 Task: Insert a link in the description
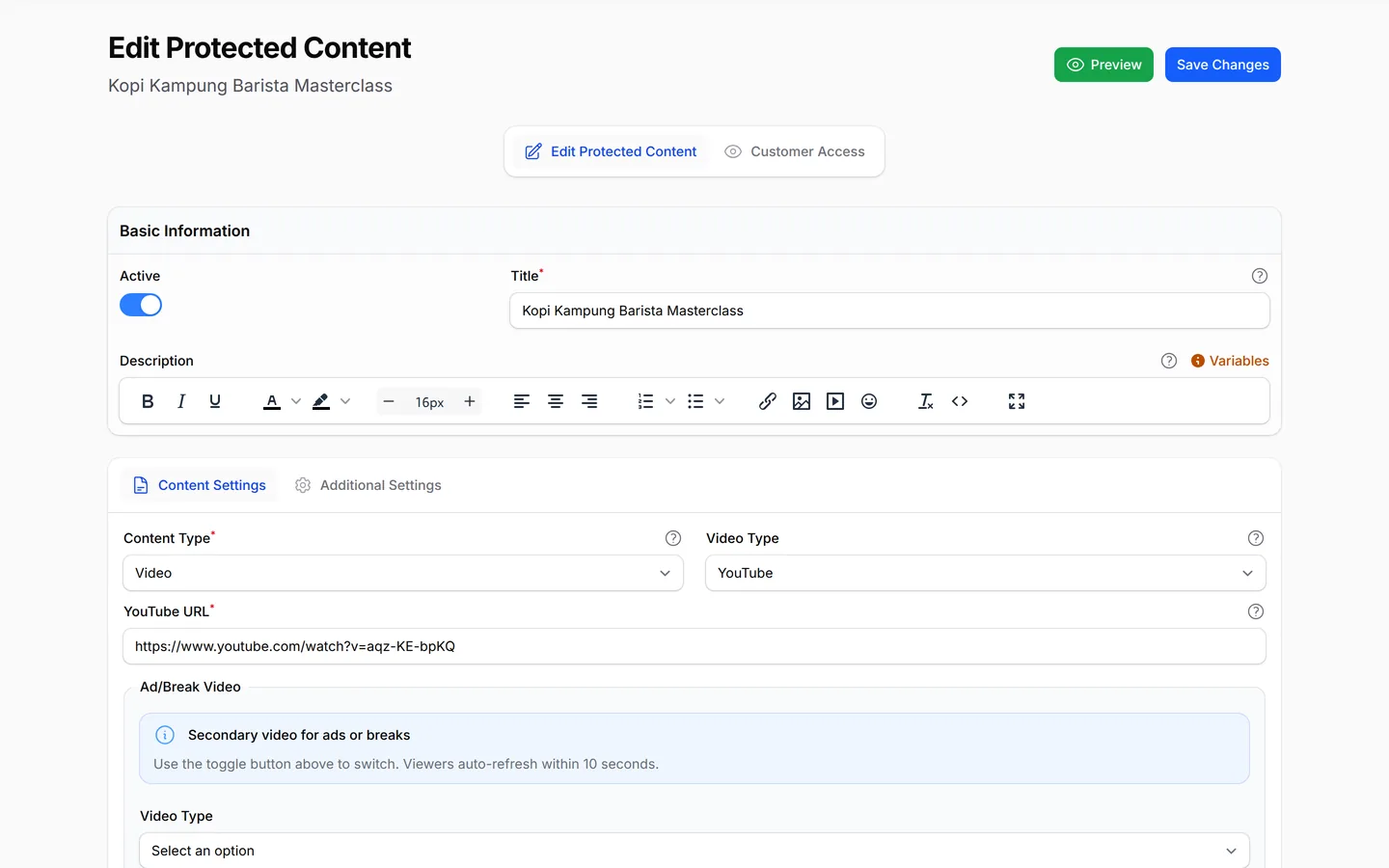point(768,401)
